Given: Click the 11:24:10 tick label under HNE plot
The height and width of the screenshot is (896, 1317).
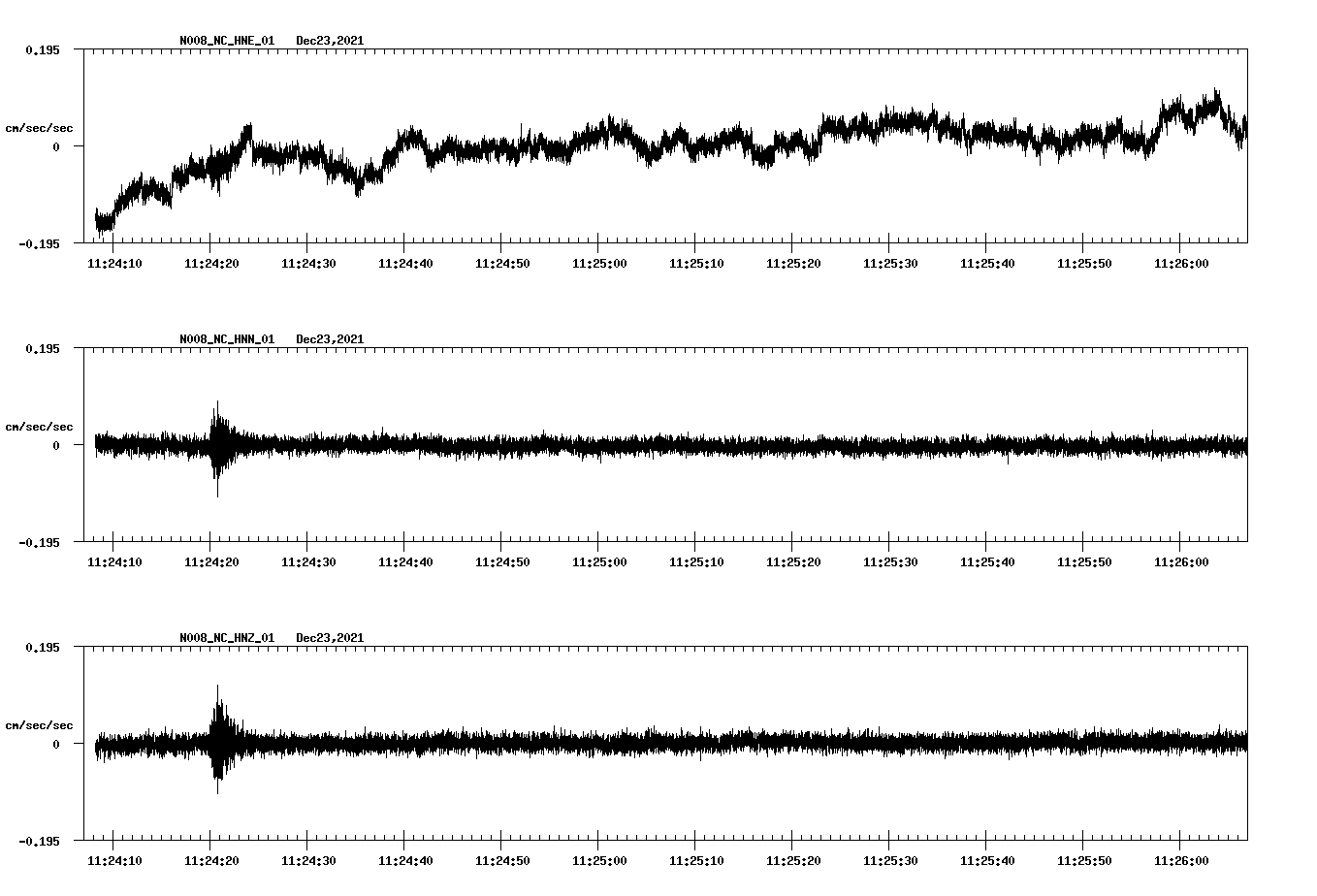Looking at the screenshot, I should click(x=114, y=263).
